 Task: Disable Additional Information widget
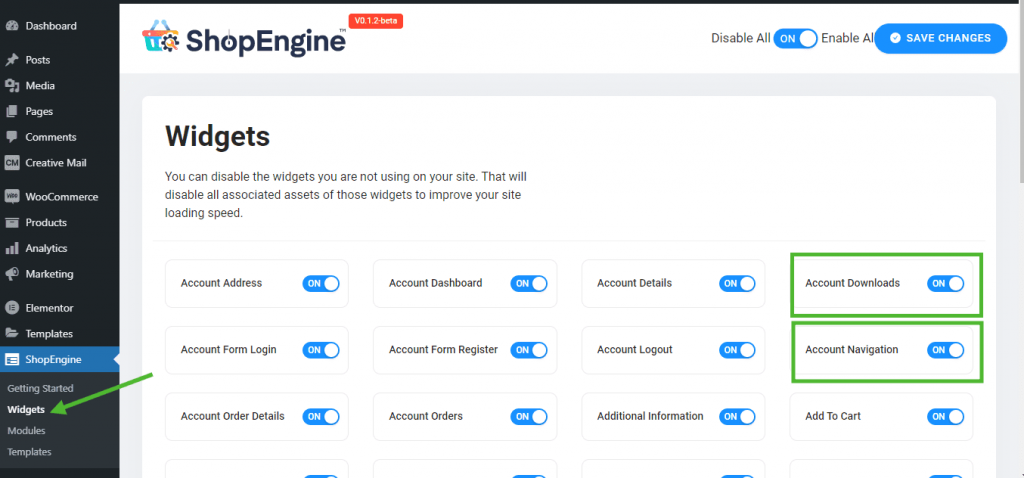[x=737, y=417]
